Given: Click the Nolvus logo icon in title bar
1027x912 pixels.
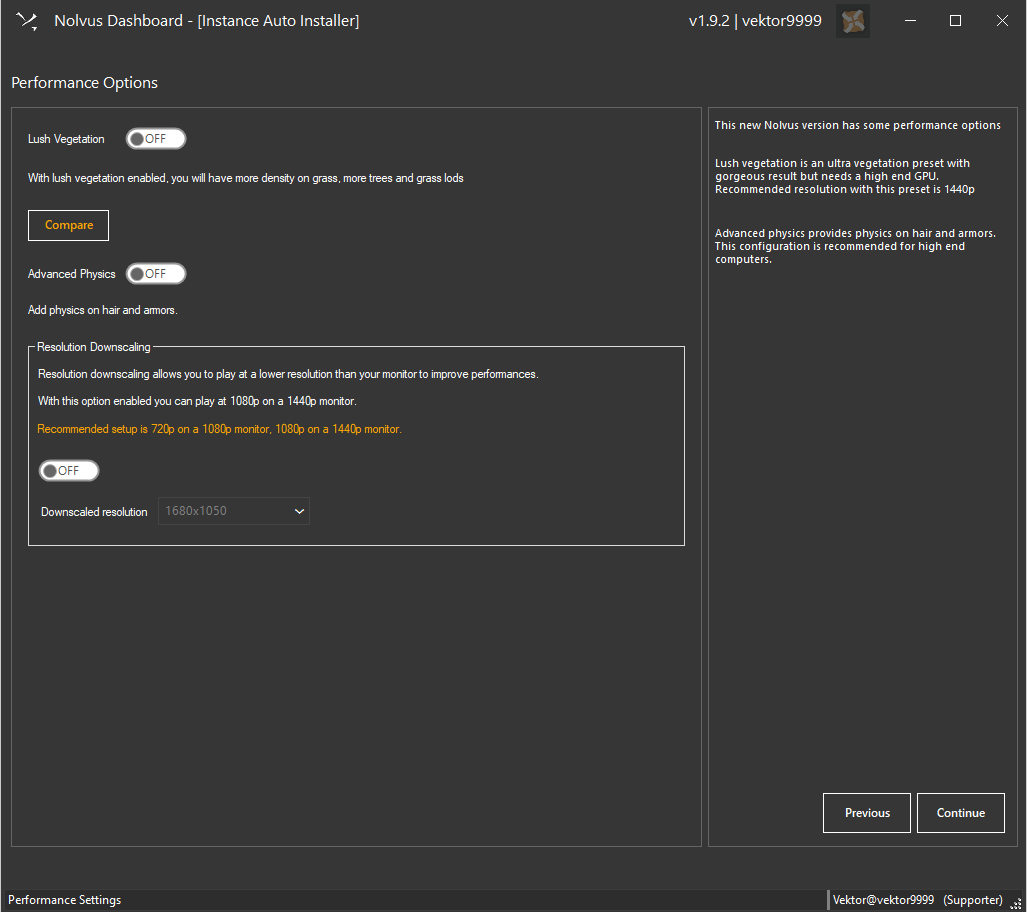Looking at the screenshot, I should (27, 21).
